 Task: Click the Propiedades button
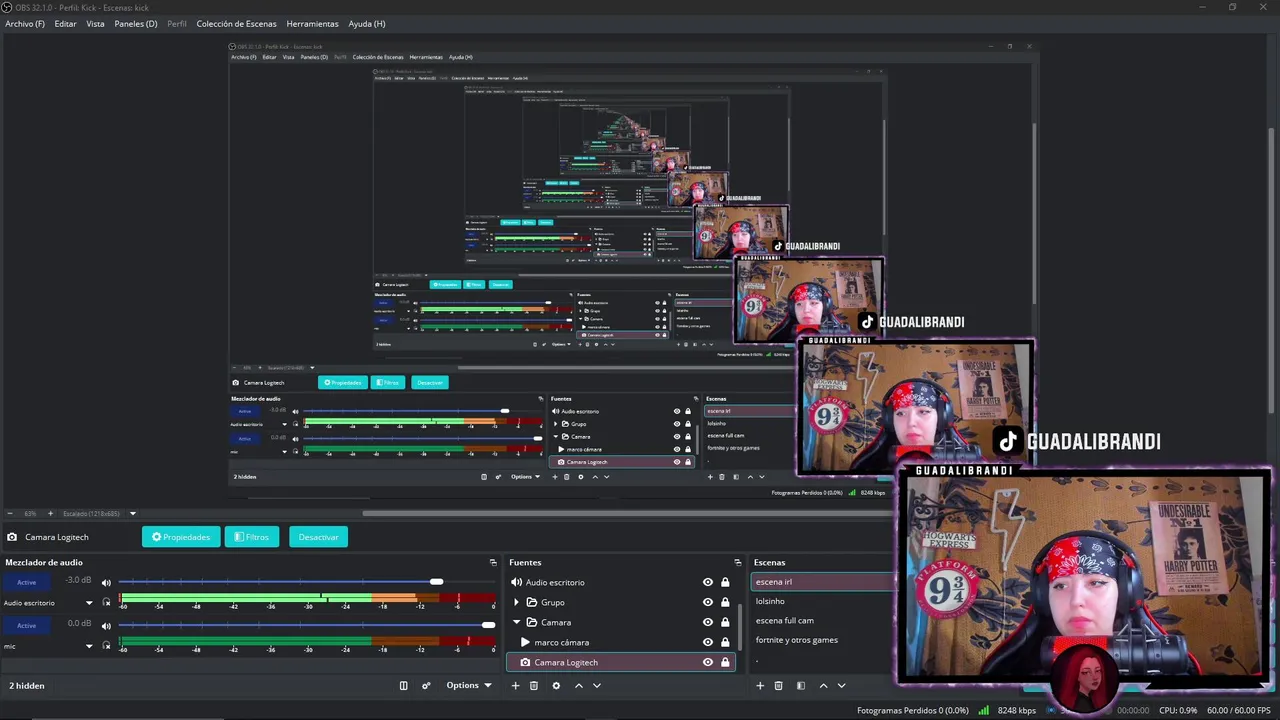coord(181,537)
